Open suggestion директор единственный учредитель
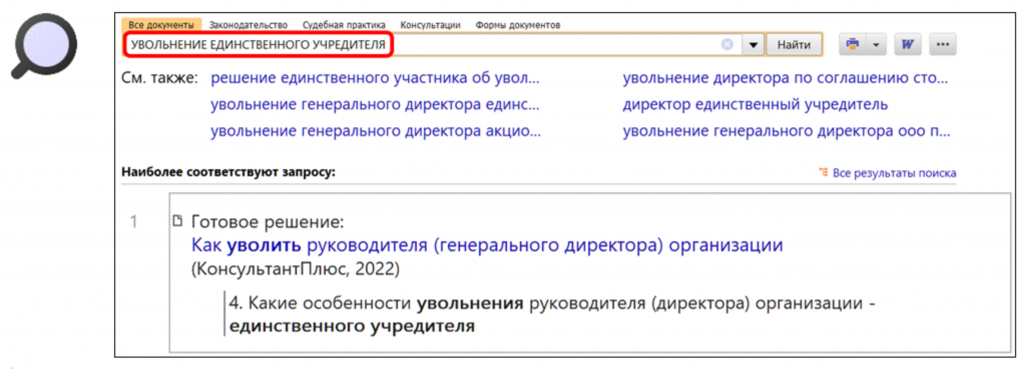Screen dimensions: 1024x373 (x=756, y=105)
